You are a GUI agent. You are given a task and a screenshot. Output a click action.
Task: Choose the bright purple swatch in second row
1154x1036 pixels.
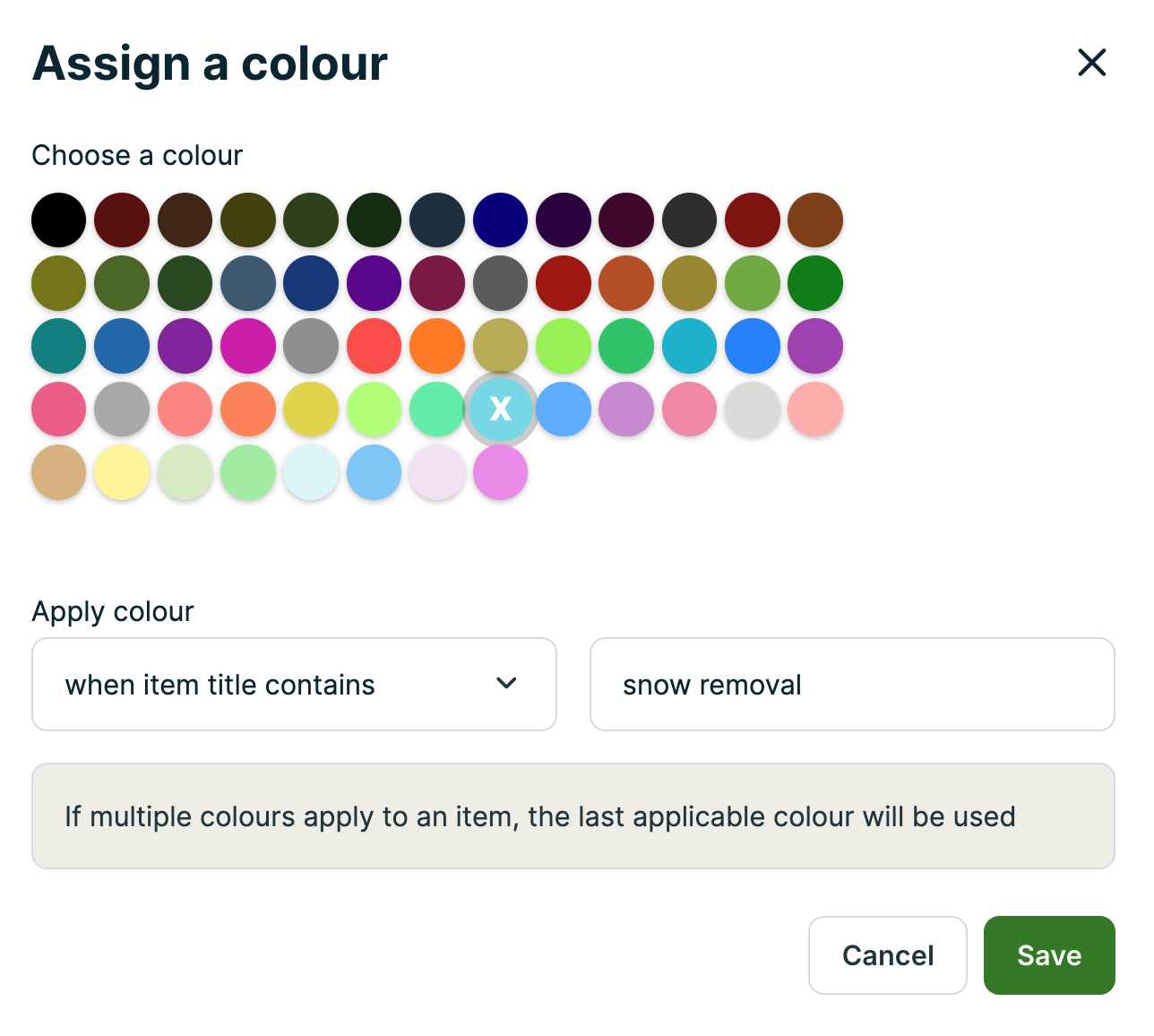click(x=374, y=283)
